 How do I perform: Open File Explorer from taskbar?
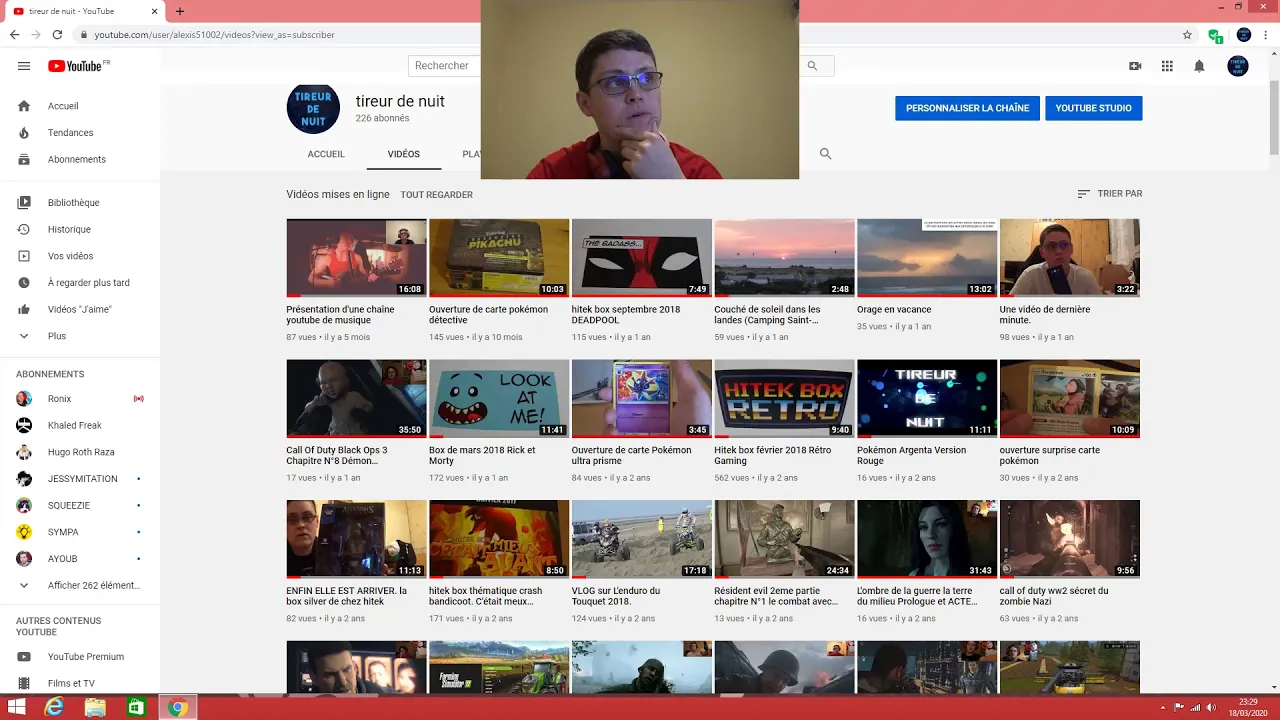[x=95, y=707]
